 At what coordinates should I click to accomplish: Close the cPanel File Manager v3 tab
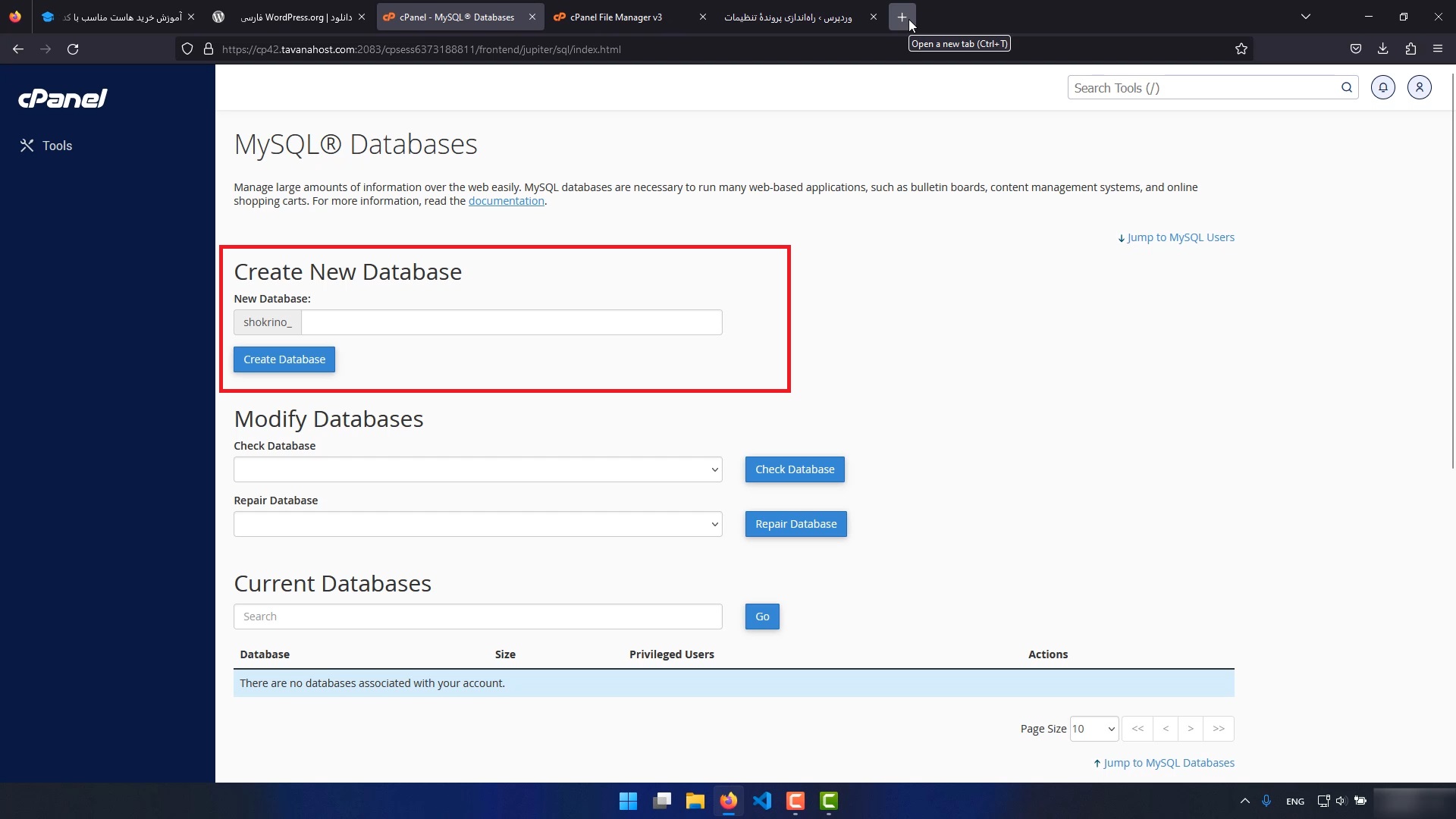[x=702, y=17]
